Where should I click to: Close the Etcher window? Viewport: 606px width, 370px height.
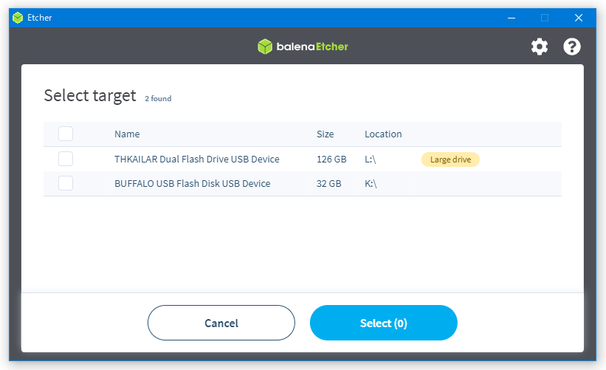tap(578, 18)
